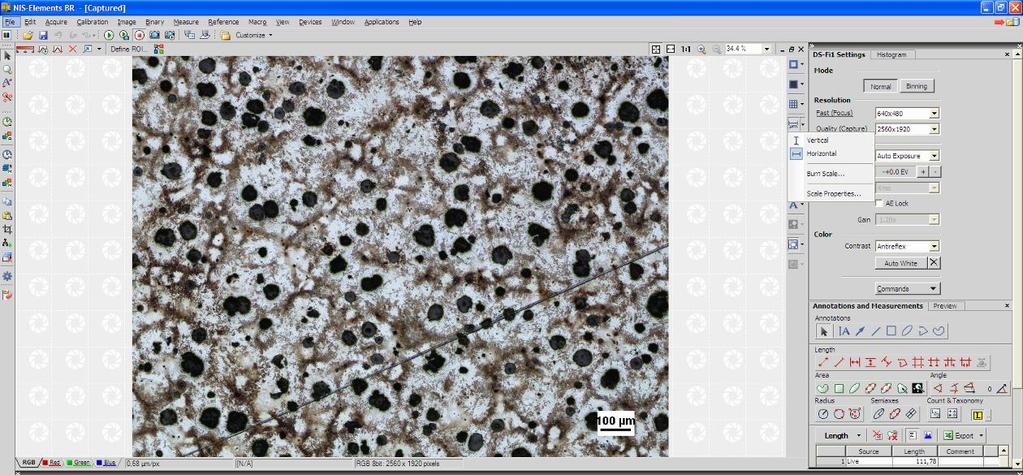Click the X button beside Auto White
The image size is (1023, 475).
(x=934, y=263)
